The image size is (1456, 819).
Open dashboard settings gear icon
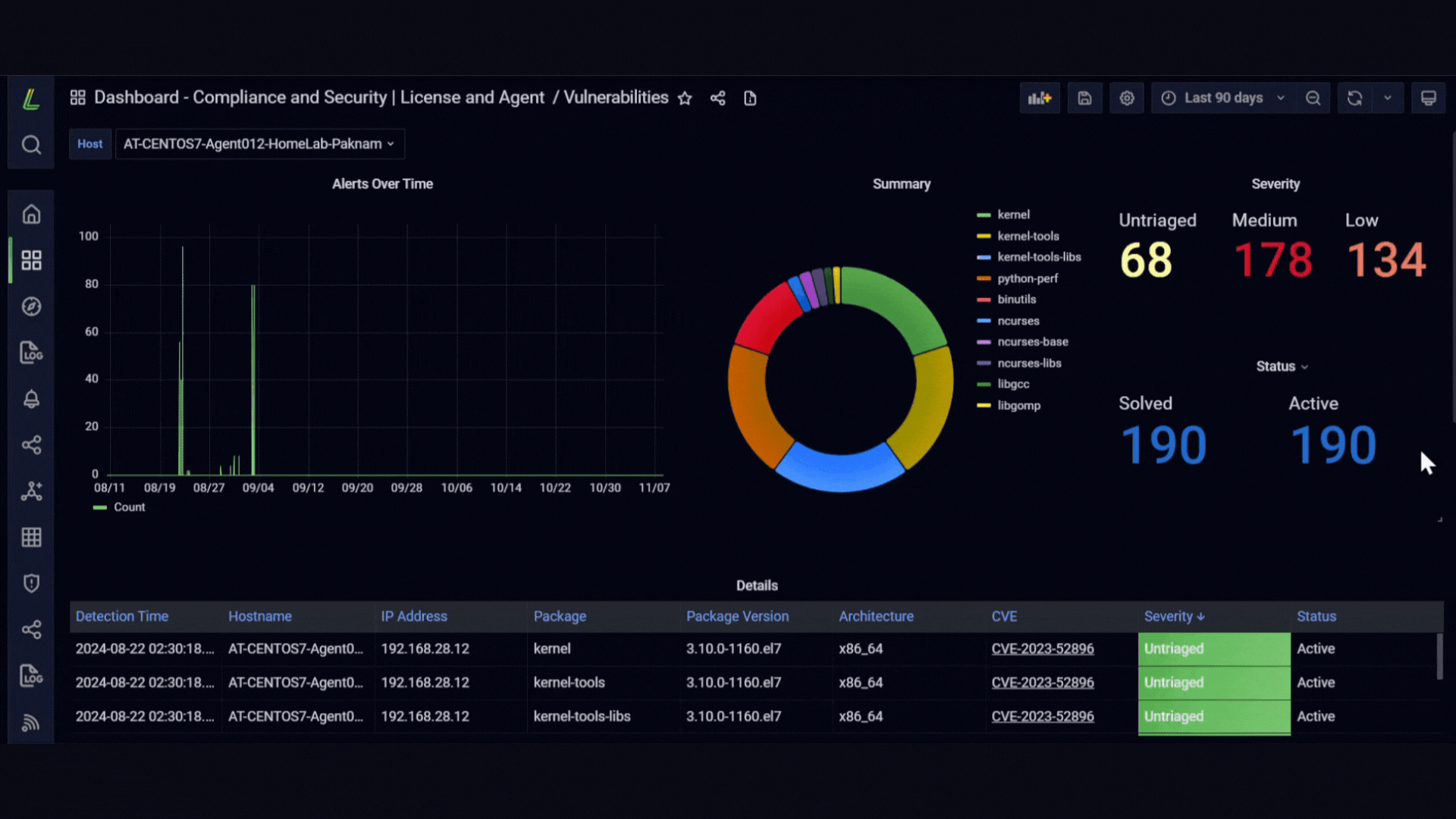(1127, 99)
